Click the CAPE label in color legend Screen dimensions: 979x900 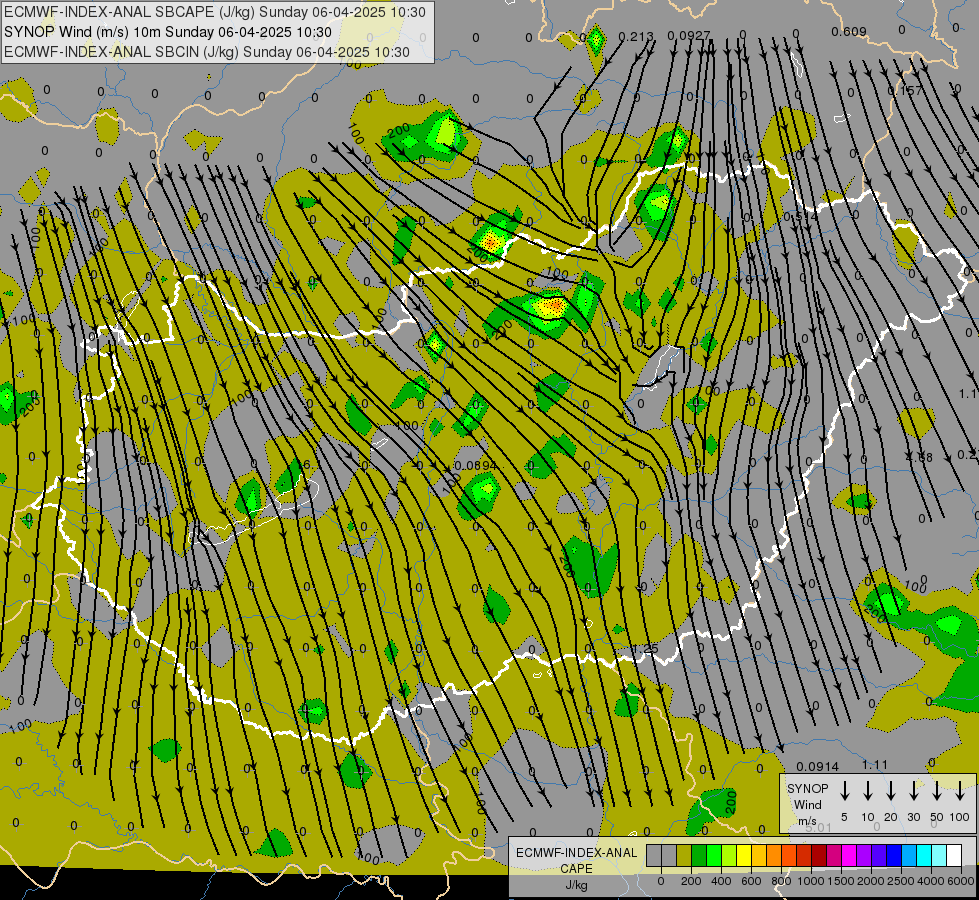coord(576,869)
